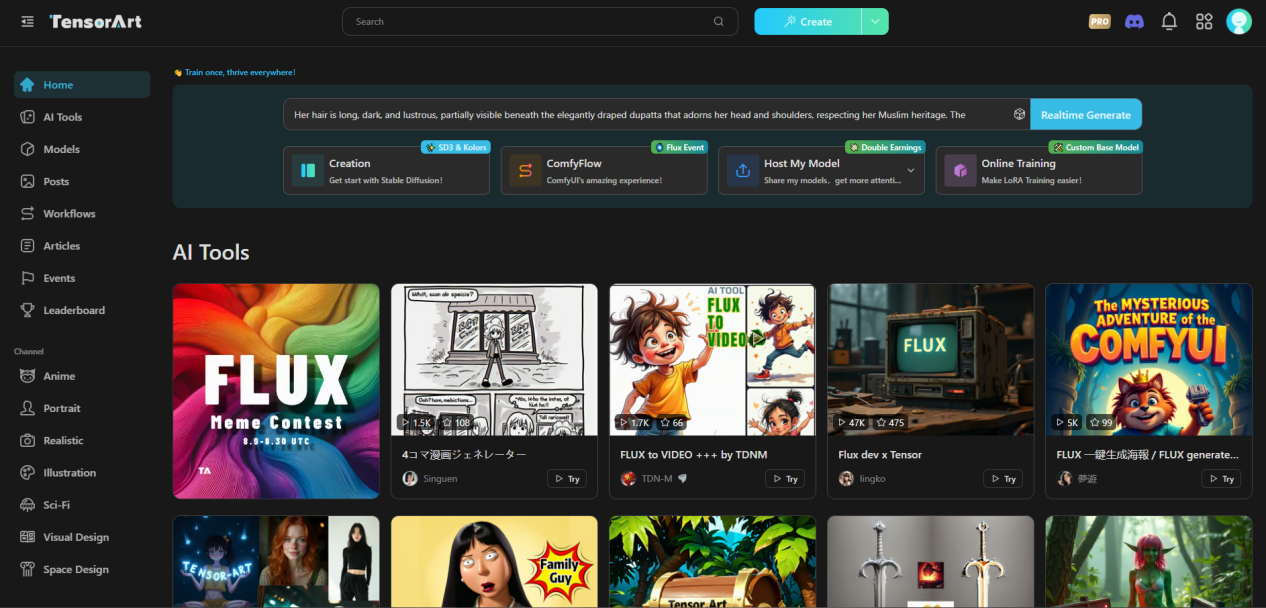Click Try on Flux dev x Tensor
This screenshot has height=608, width=1266.
tap(1003, 479)
